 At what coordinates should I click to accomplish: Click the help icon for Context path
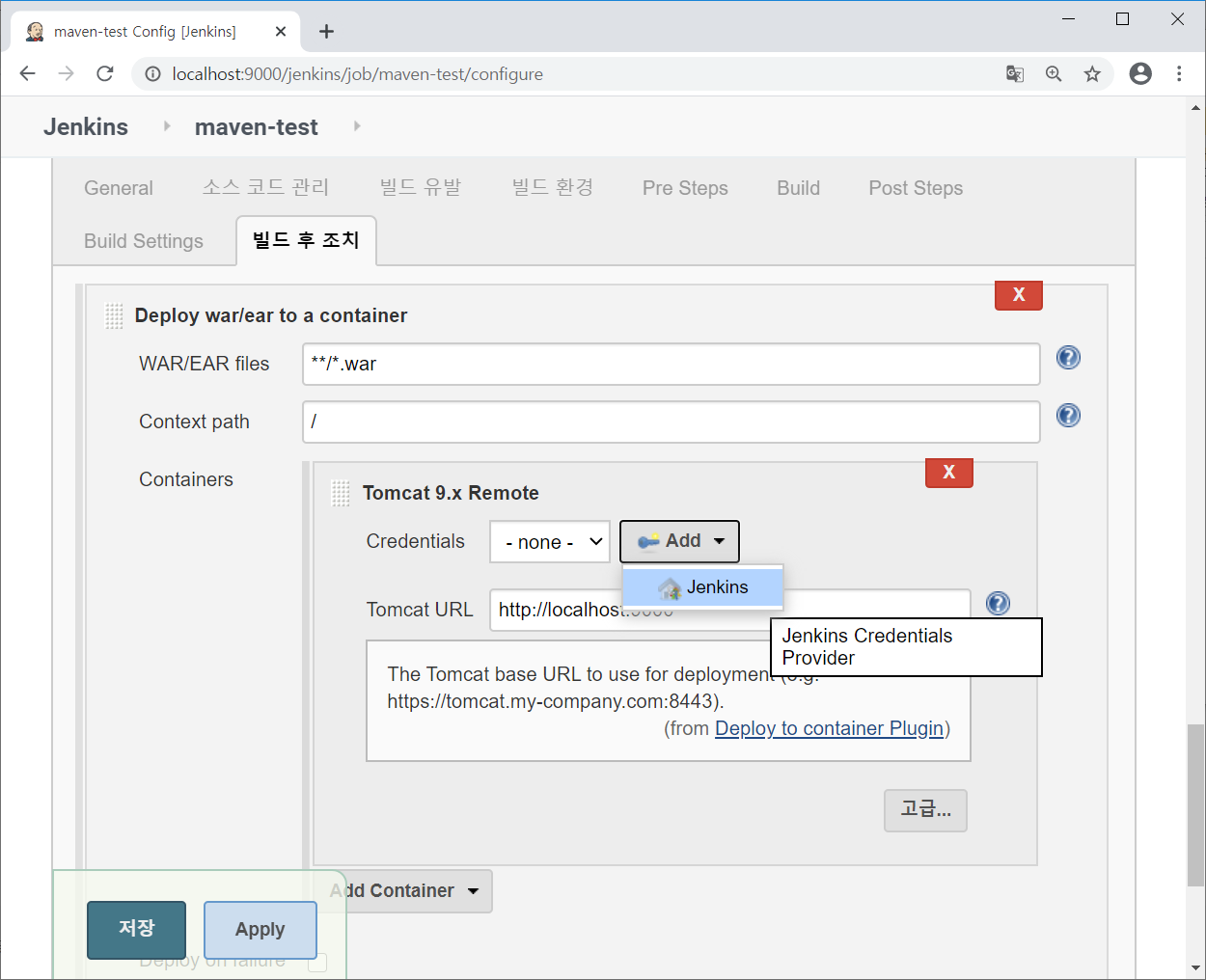[x=1068, y=416]
